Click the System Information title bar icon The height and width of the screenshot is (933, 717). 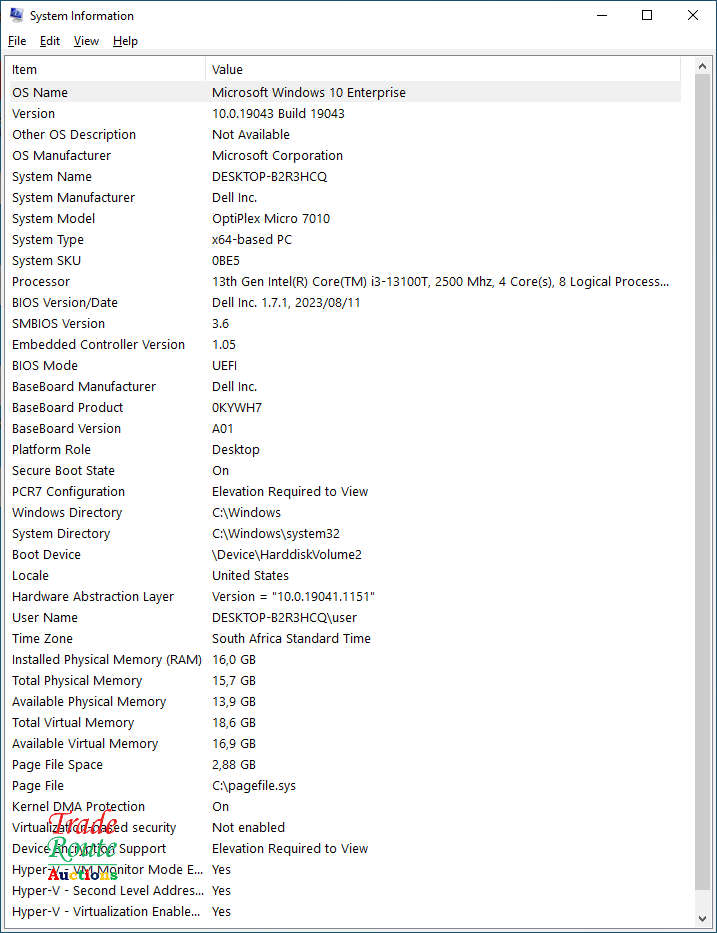coord(16,15)
